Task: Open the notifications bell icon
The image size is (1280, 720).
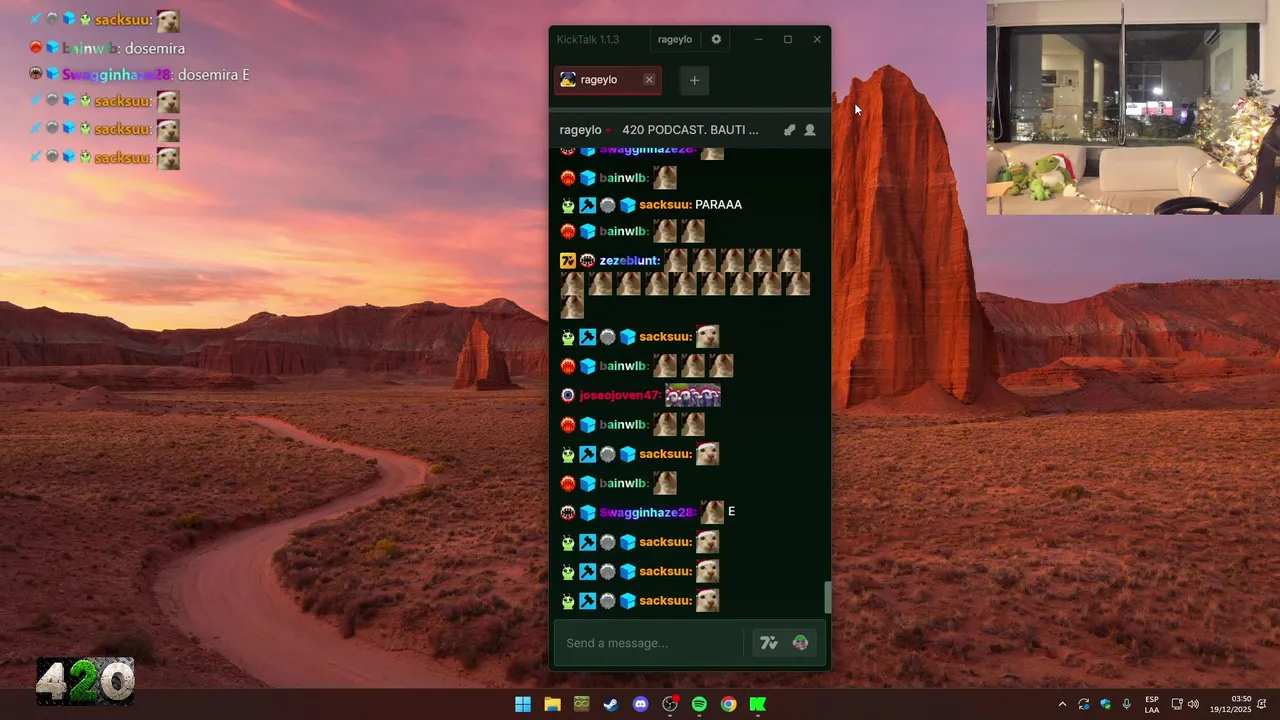Action: [x=1262, y=704]
